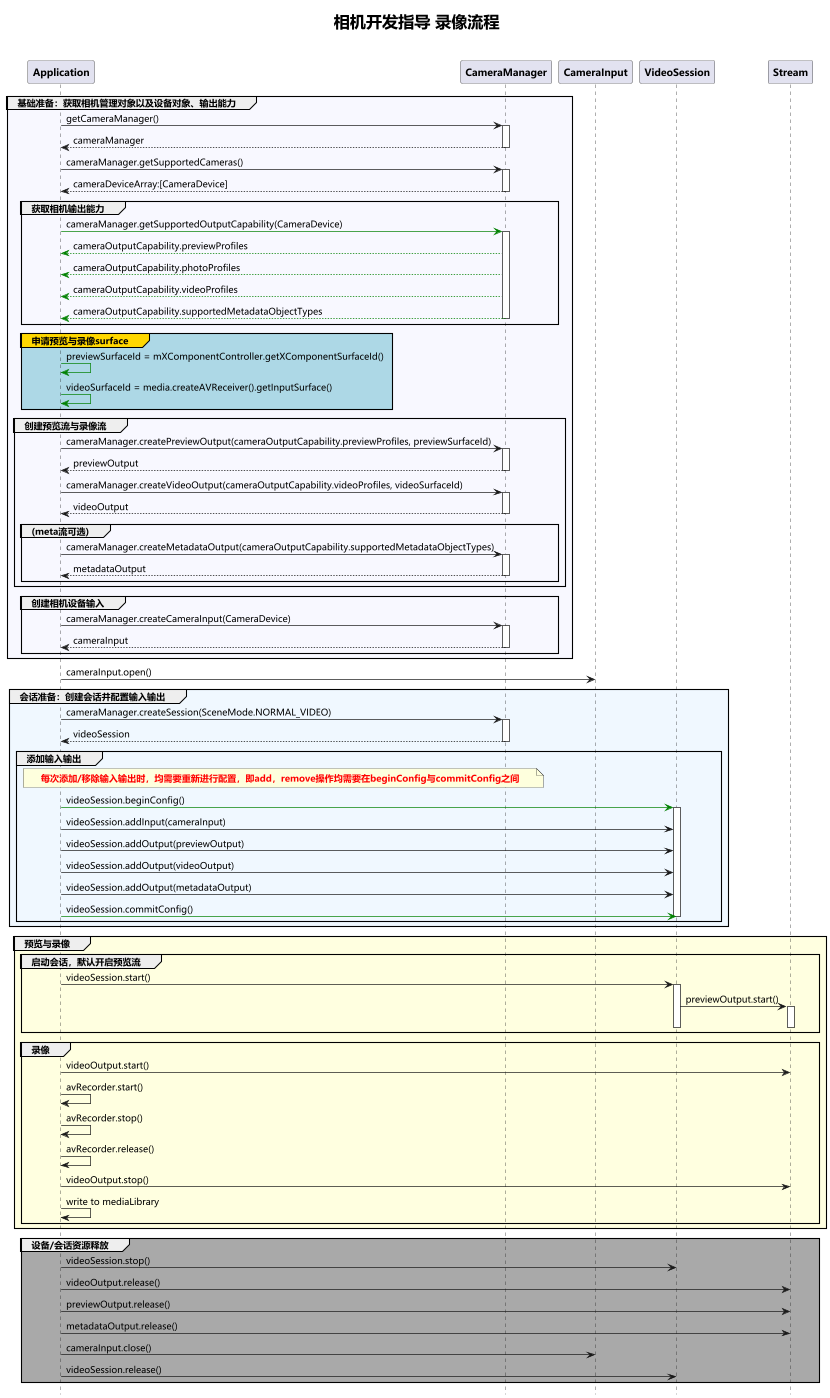Click the 设备/会话资源释放 group header
The width and height of the screenshot is (830, 1398).
75,1246
